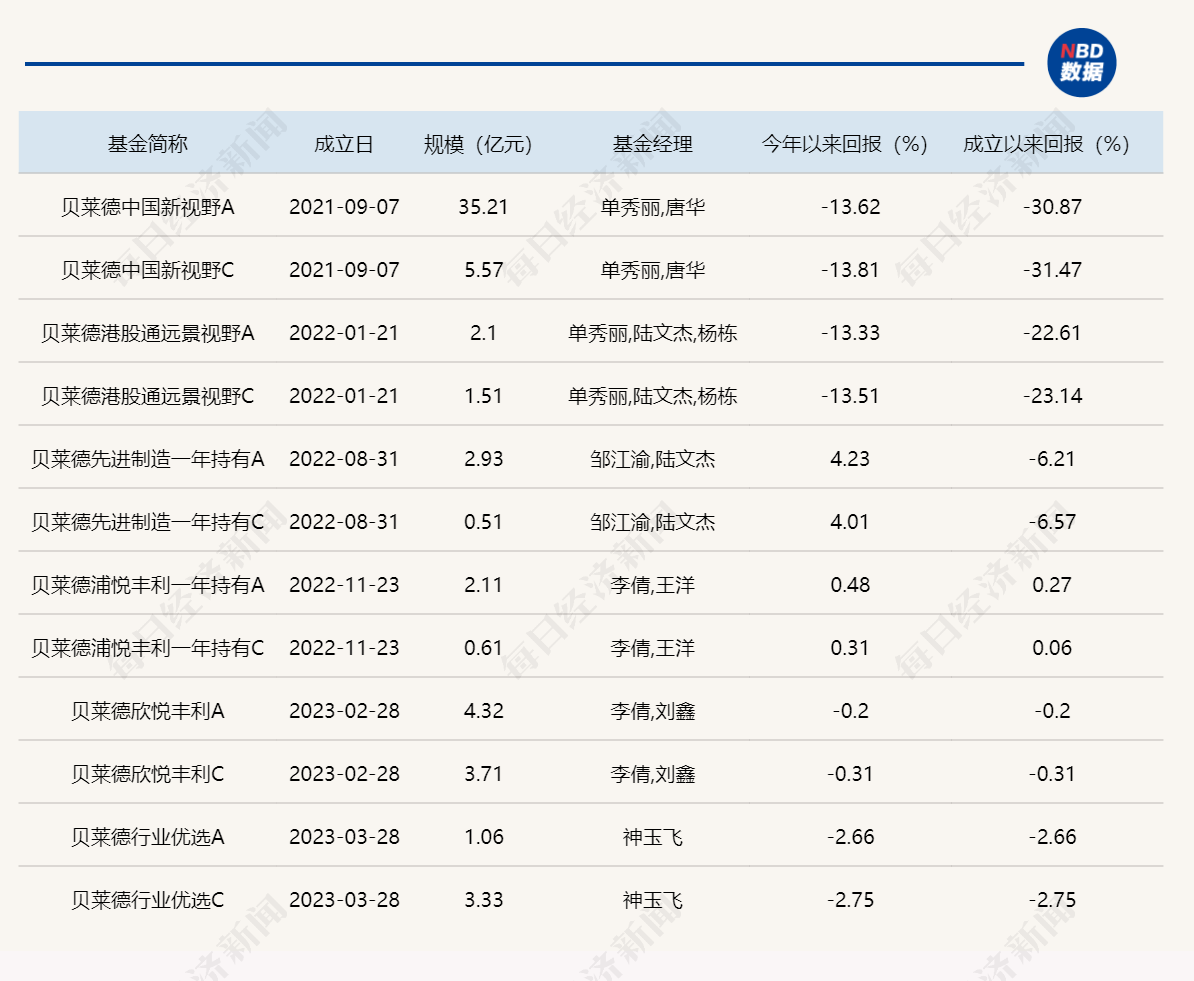
Task: Click manager 李倩,刘鑫 in 欣悦丰利A row
Action: click(653, 711)
